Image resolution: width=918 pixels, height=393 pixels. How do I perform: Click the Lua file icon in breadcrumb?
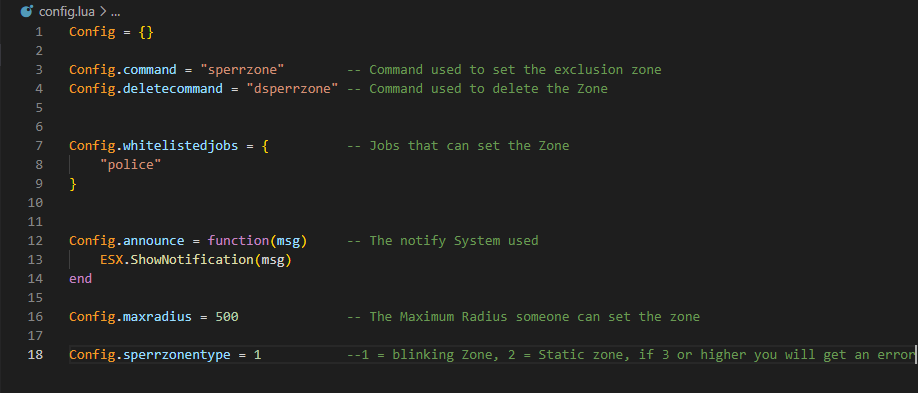tap(26, 12)
